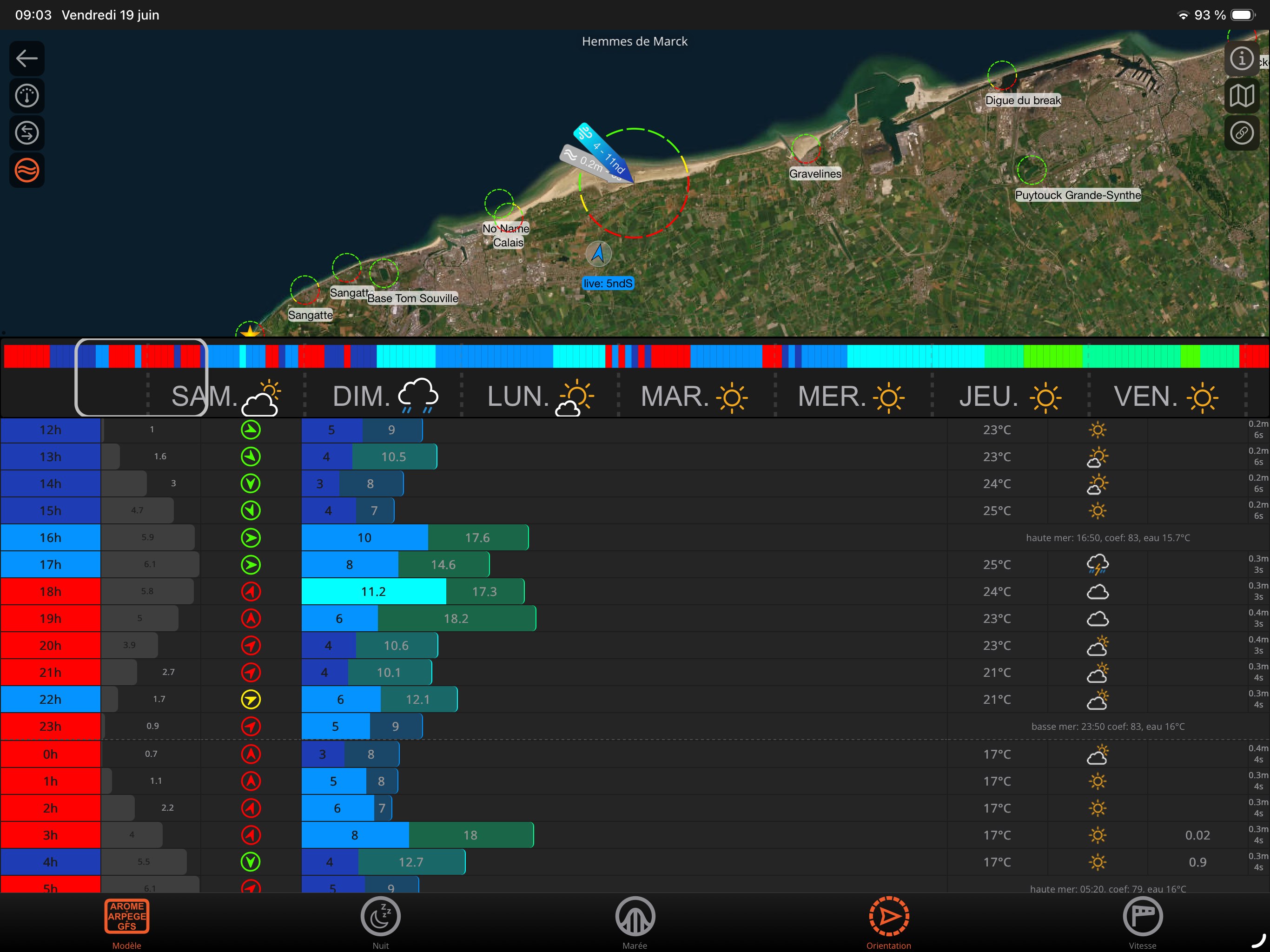Tap the 18h red orientation icon
1270x952 pixels.
point(250,591)
